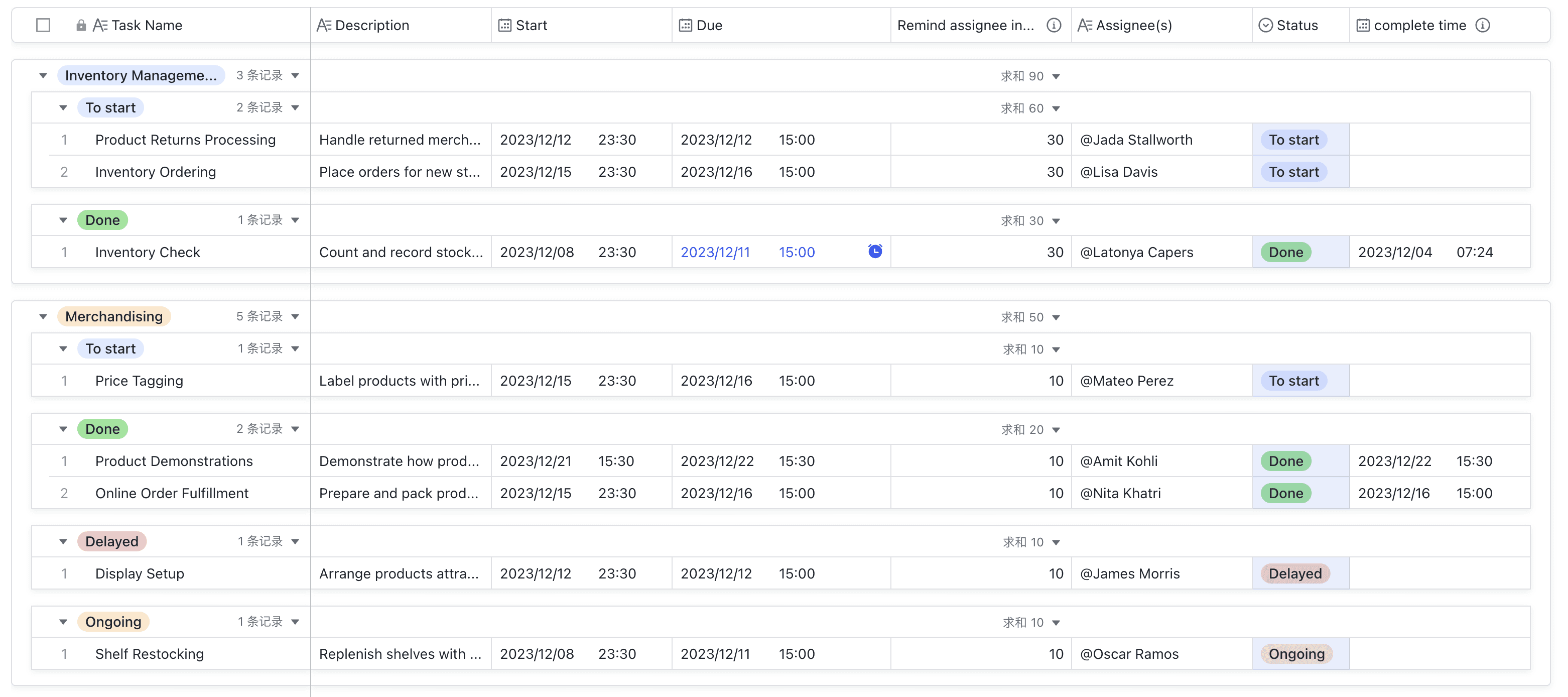This screenshot has height=697, width=1568.
Task: Click the lock icon next to Task Name
Action: (81, 25)
